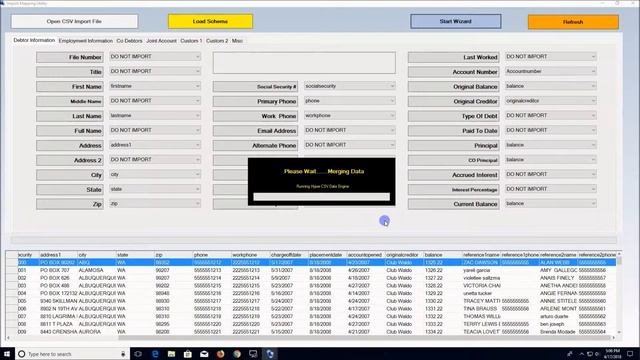This screenshot has height=360, width=640.
Task: Open the Account Number mapping dropdown
Action: [x=551, y=71]
